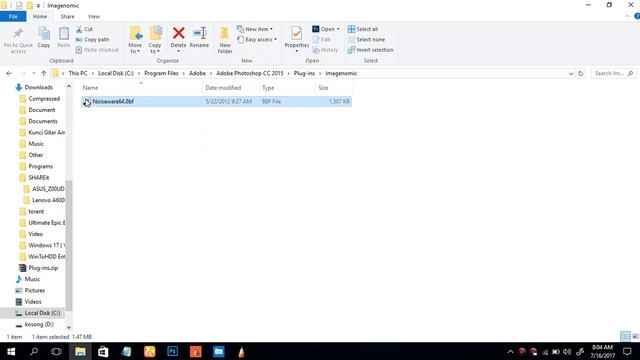Open Task View on taskbar
This screenshot has height=360, width=640.
click(56, 351)
